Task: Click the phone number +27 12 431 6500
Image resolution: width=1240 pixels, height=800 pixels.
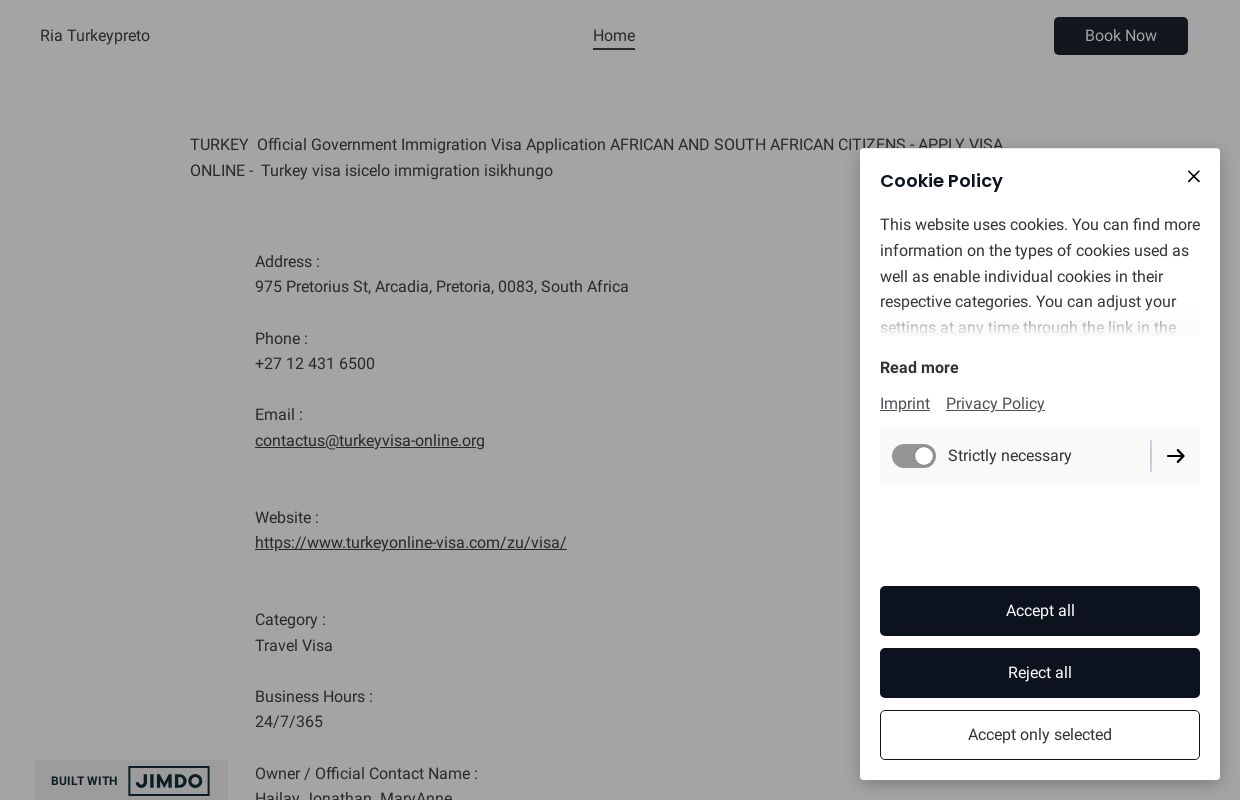Action: click(x=315, y=364)
